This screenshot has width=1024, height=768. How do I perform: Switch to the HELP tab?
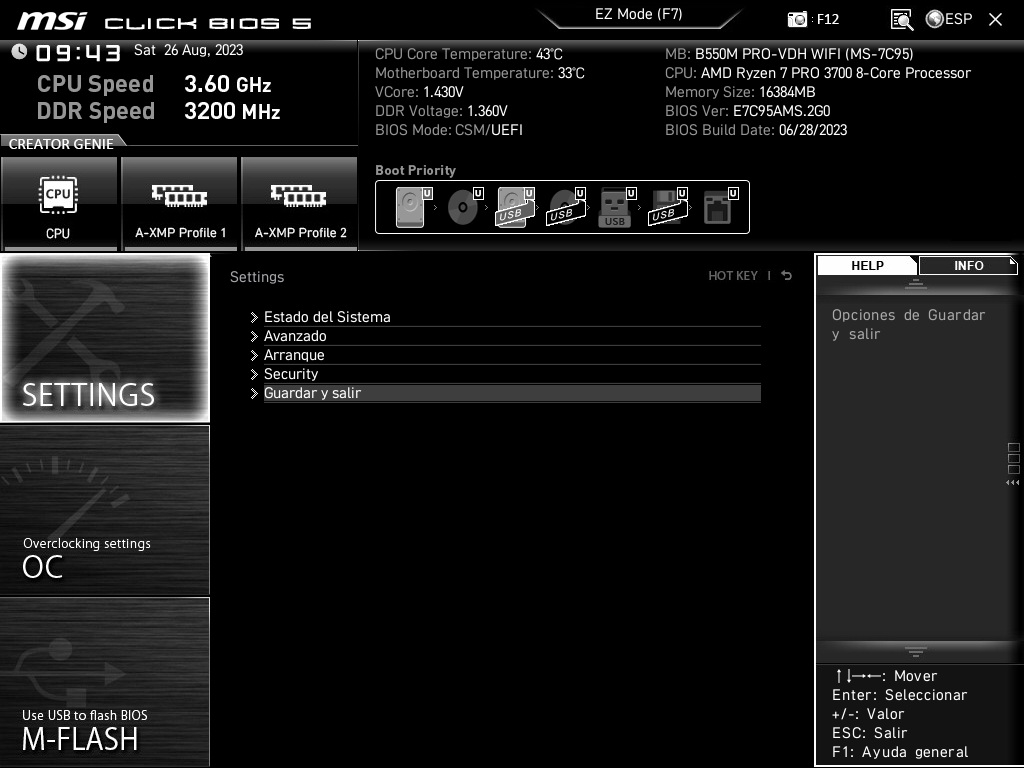[x=867, y=265]
